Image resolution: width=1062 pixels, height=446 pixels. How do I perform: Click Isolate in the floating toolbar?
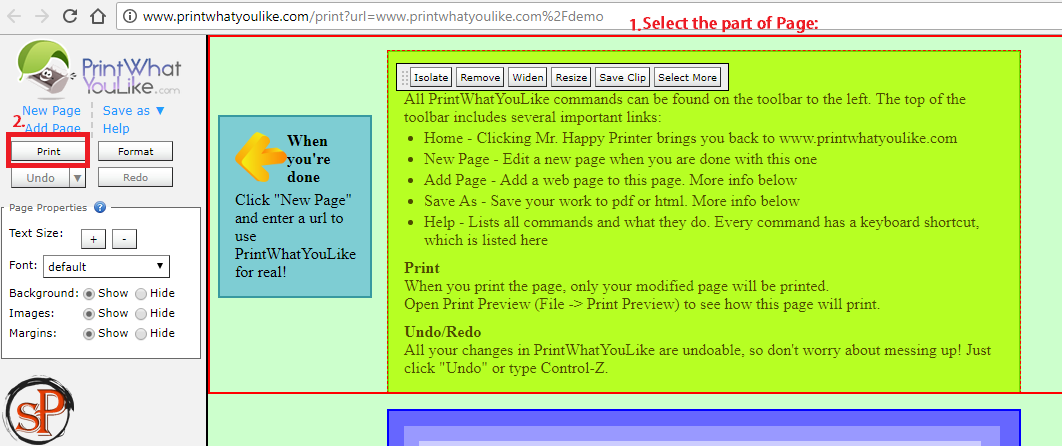coord(431,77)
